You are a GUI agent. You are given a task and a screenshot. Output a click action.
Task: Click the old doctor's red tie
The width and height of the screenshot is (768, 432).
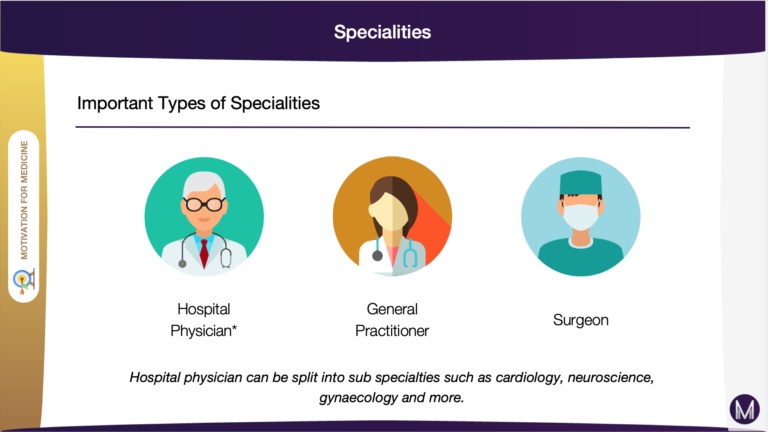click(204, 253)
